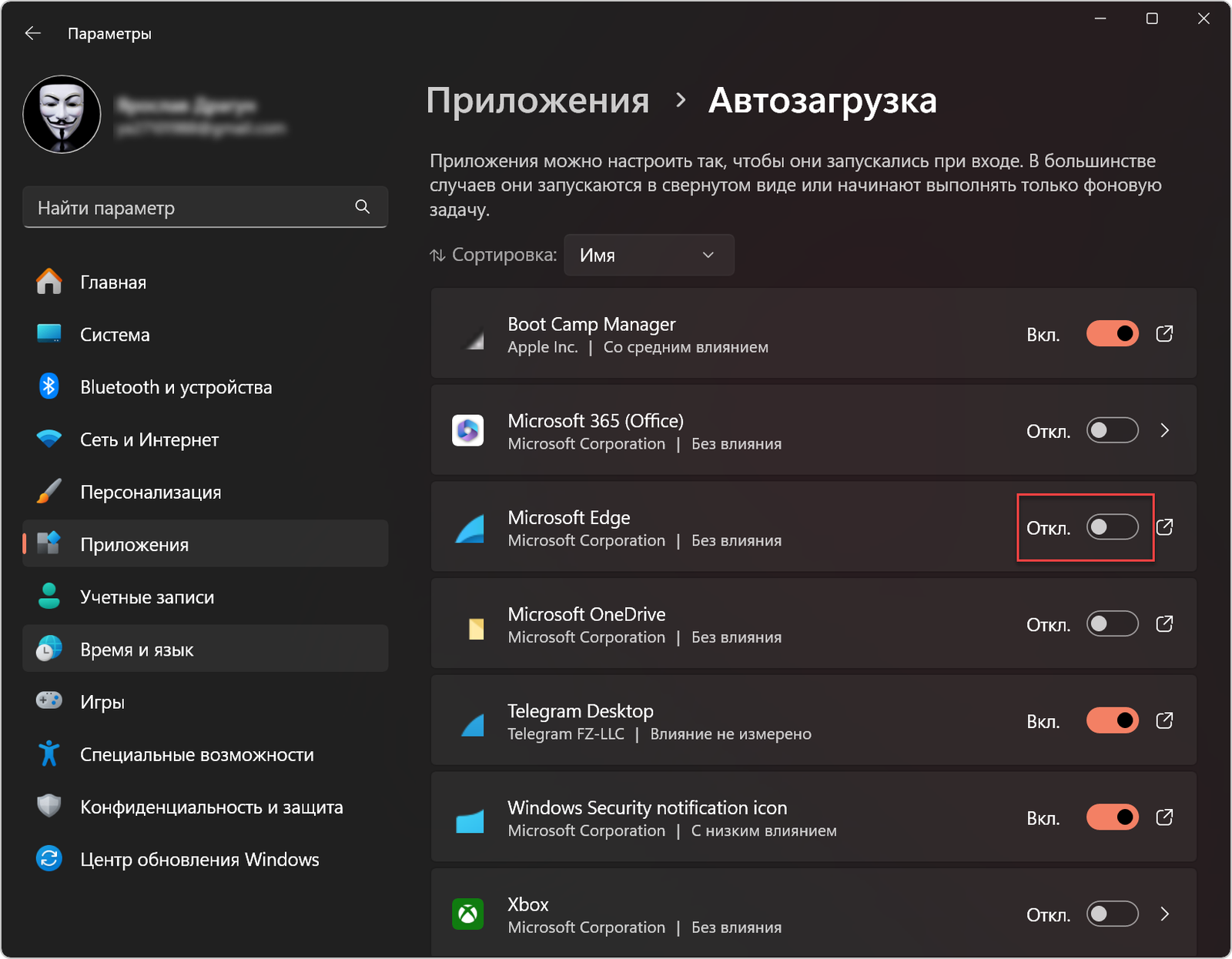Click the 'Со средним влиянием' impact label

point(686,347)
